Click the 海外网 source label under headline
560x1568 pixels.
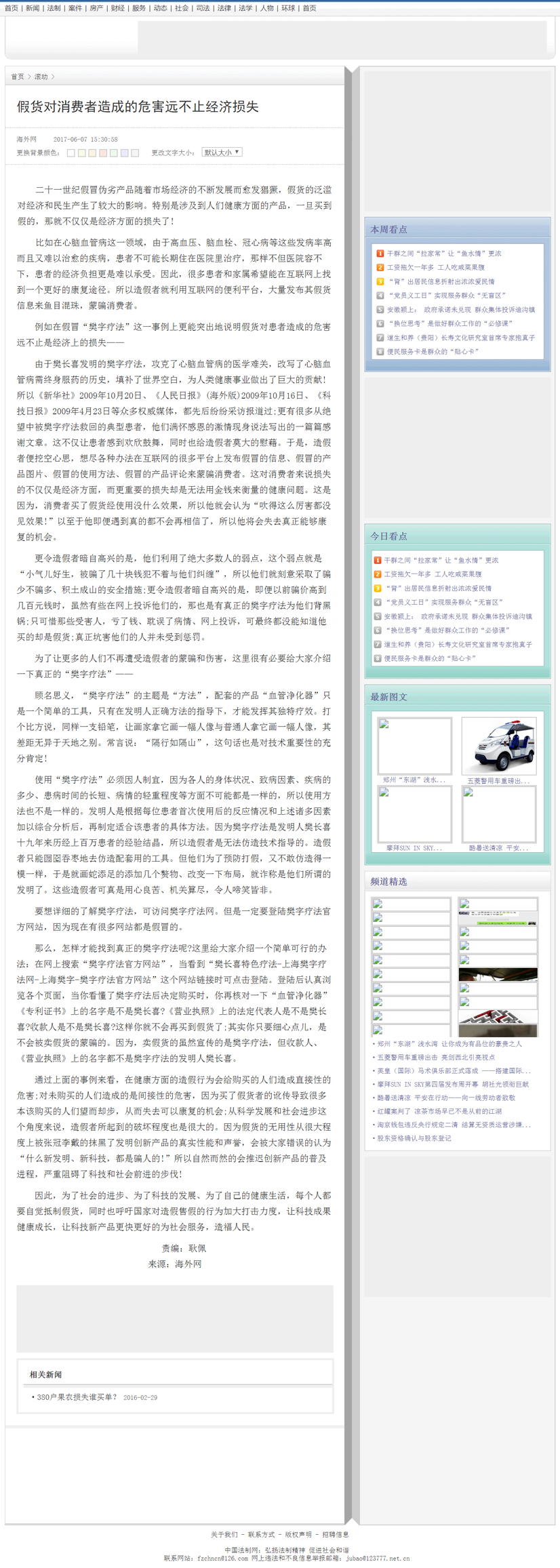coord(27,139)
